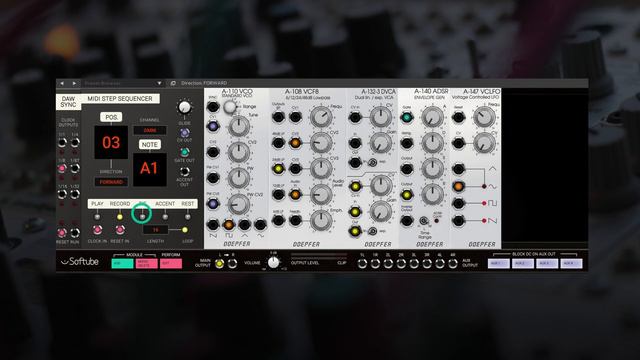Screen dimensions: 640x360
Task: Click the CLOCK IN jack
Action: coord(97,230)
